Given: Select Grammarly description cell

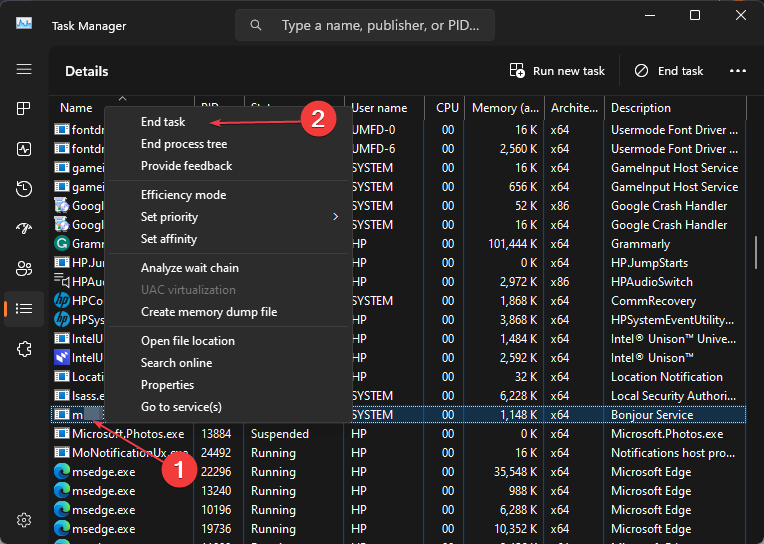Looking at the screenshot, I should point(640,244).
